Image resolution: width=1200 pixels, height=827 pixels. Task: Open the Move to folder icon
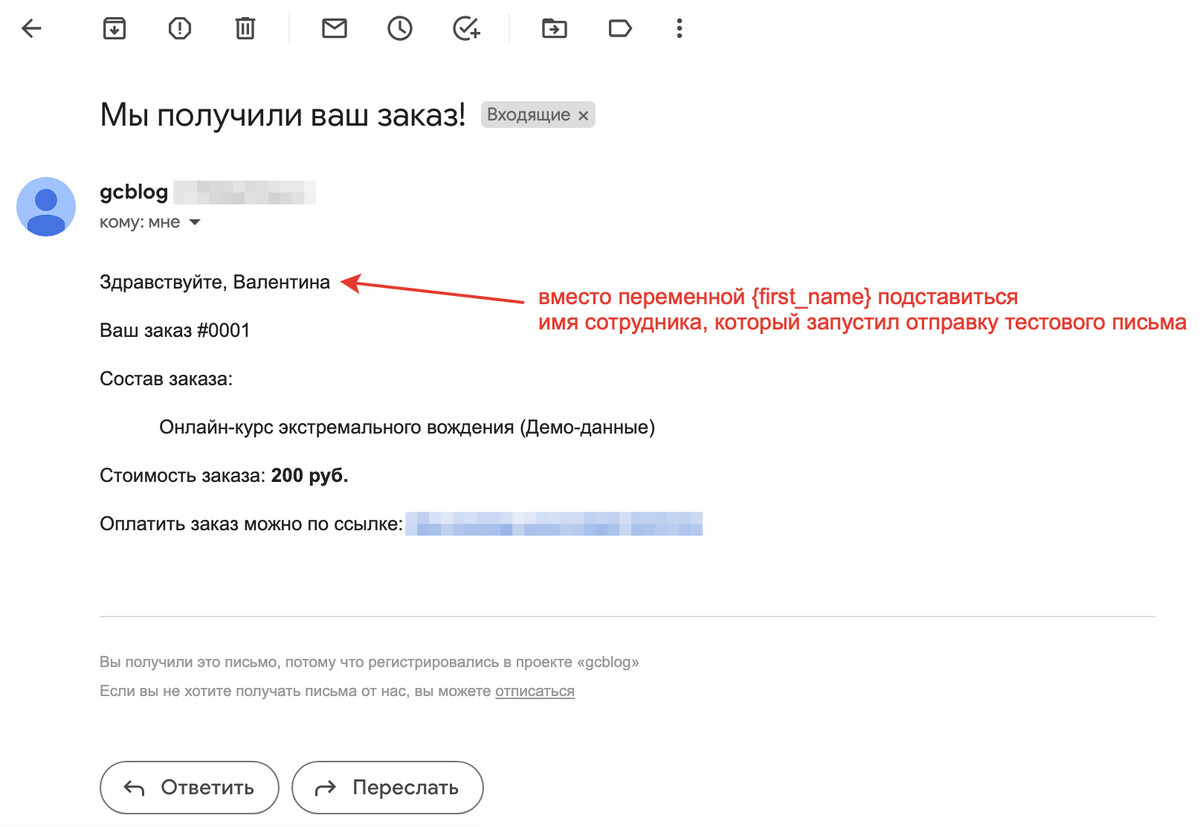tap(554, 29)
